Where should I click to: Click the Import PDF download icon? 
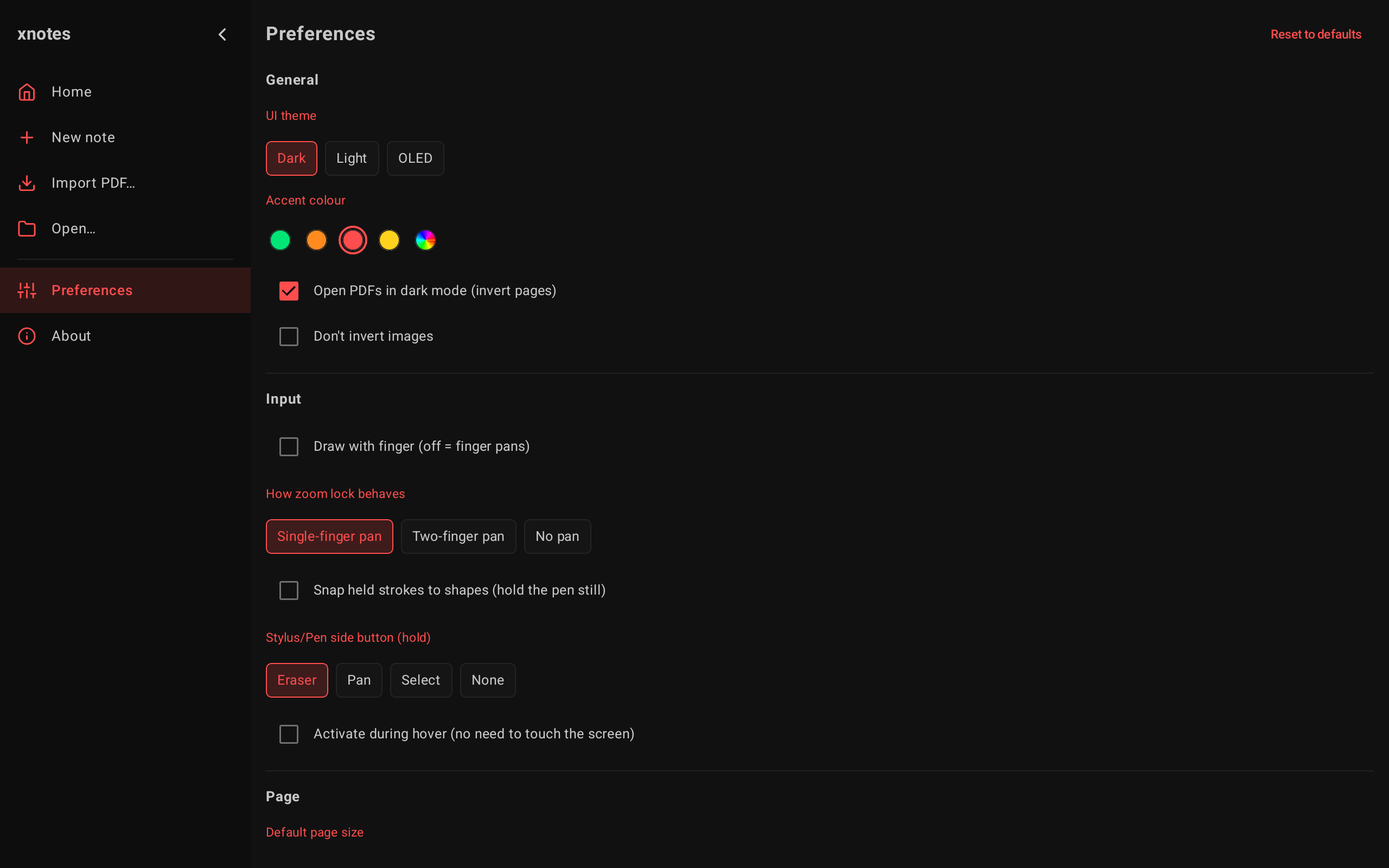point(27,183)
